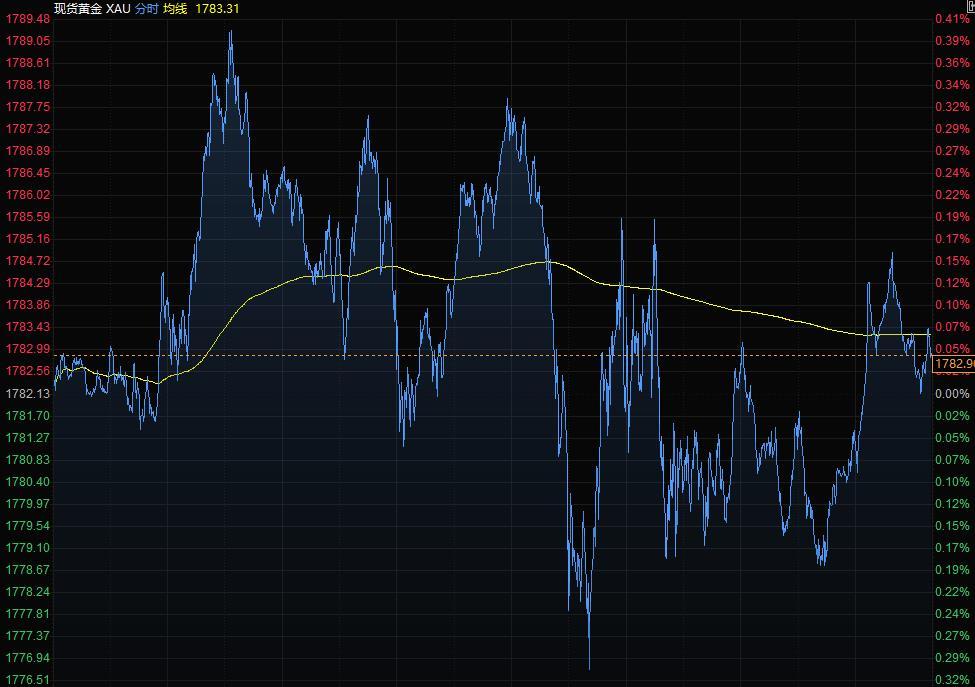Click the 1789.48 top price axis label
The width and height of the screenshot is (975, 687).
point(28,19)
